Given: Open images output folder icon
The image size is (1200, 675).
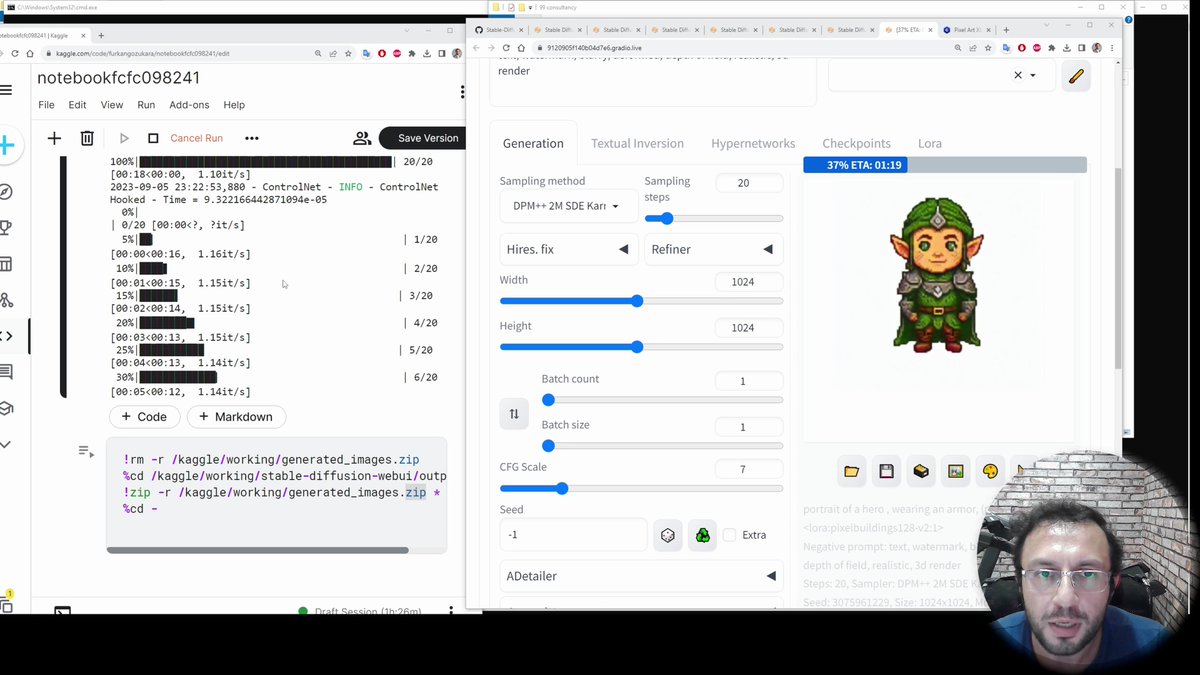Looking at the screenshot, I should (852, 471).
